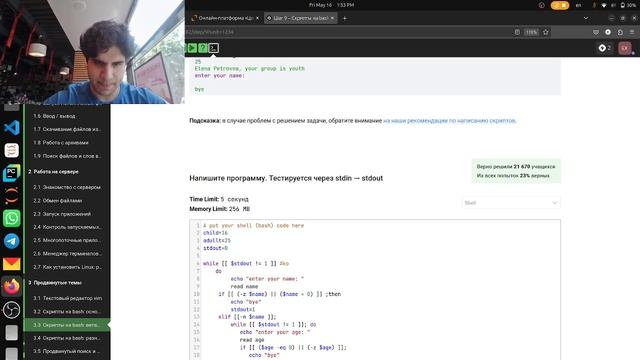Open OBS Studio from the dock
This screenshot has height=360, width=640.
(11, 309)
